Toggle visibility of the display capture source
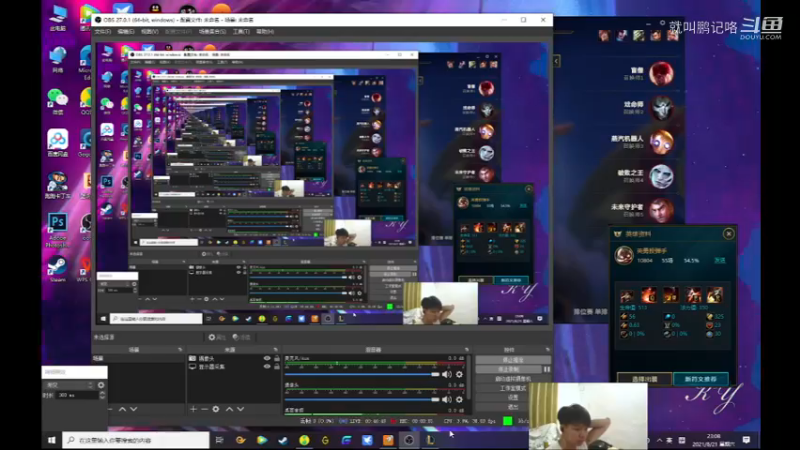This screenshot has width=800, height=450. click(x=267, y=366)
